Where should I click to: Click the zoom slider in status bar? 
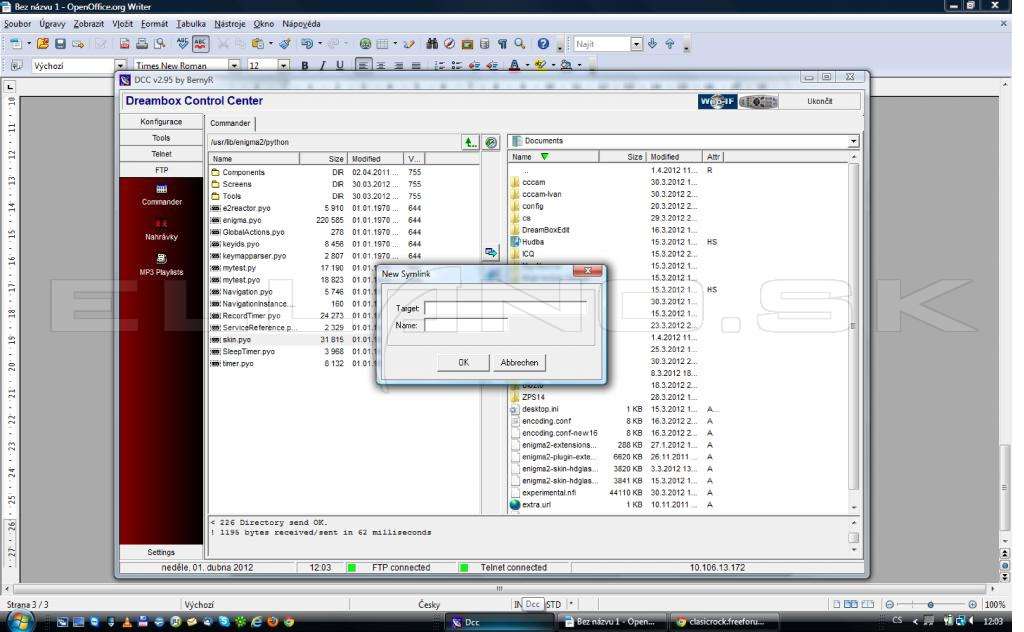click(x=931, y=605)
